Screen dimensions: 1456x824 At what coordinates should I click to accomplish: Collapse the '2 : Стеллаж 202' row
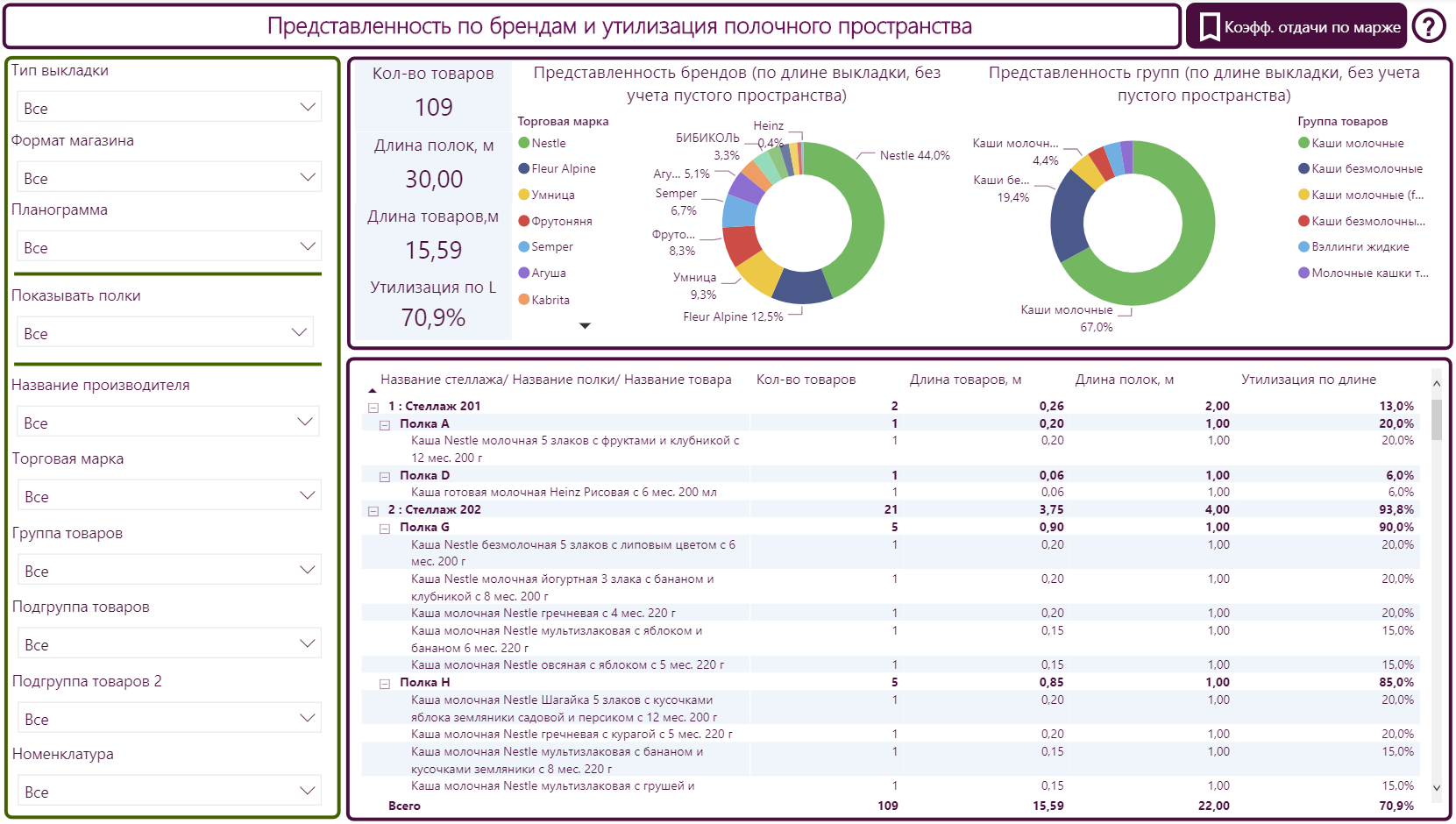click(x=373, y=510)
